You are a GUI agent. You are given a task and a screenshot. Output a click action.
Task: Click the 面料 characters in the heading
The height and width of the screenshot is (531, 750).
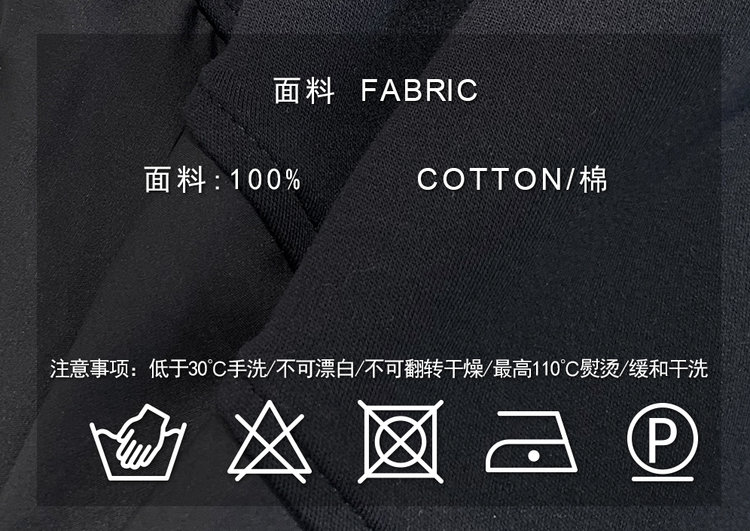click(304, 90)
